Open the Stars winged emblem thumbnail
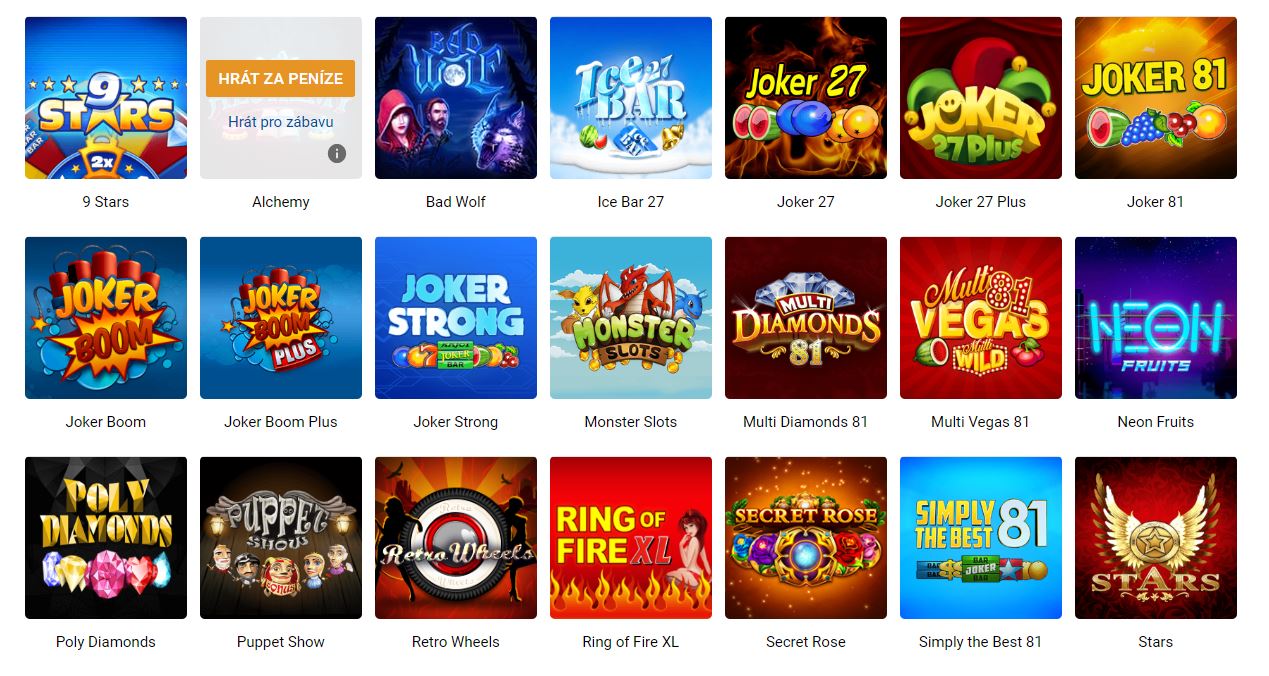This screenshot has height=676, width=1269. click(1156, 538)
